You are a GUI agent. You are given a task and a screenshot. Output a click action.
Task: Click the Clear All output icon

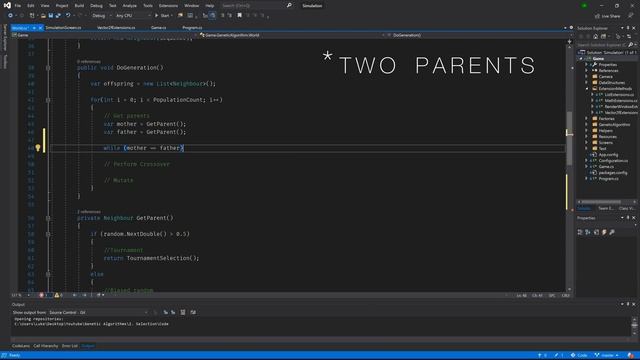click(x=183, y=312)
